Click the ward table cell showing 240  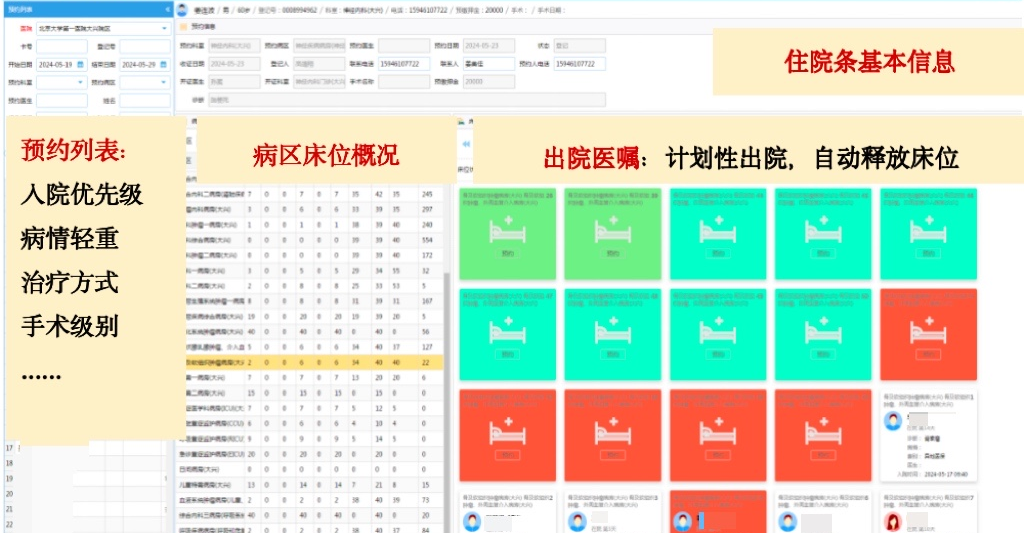(427, 225)
